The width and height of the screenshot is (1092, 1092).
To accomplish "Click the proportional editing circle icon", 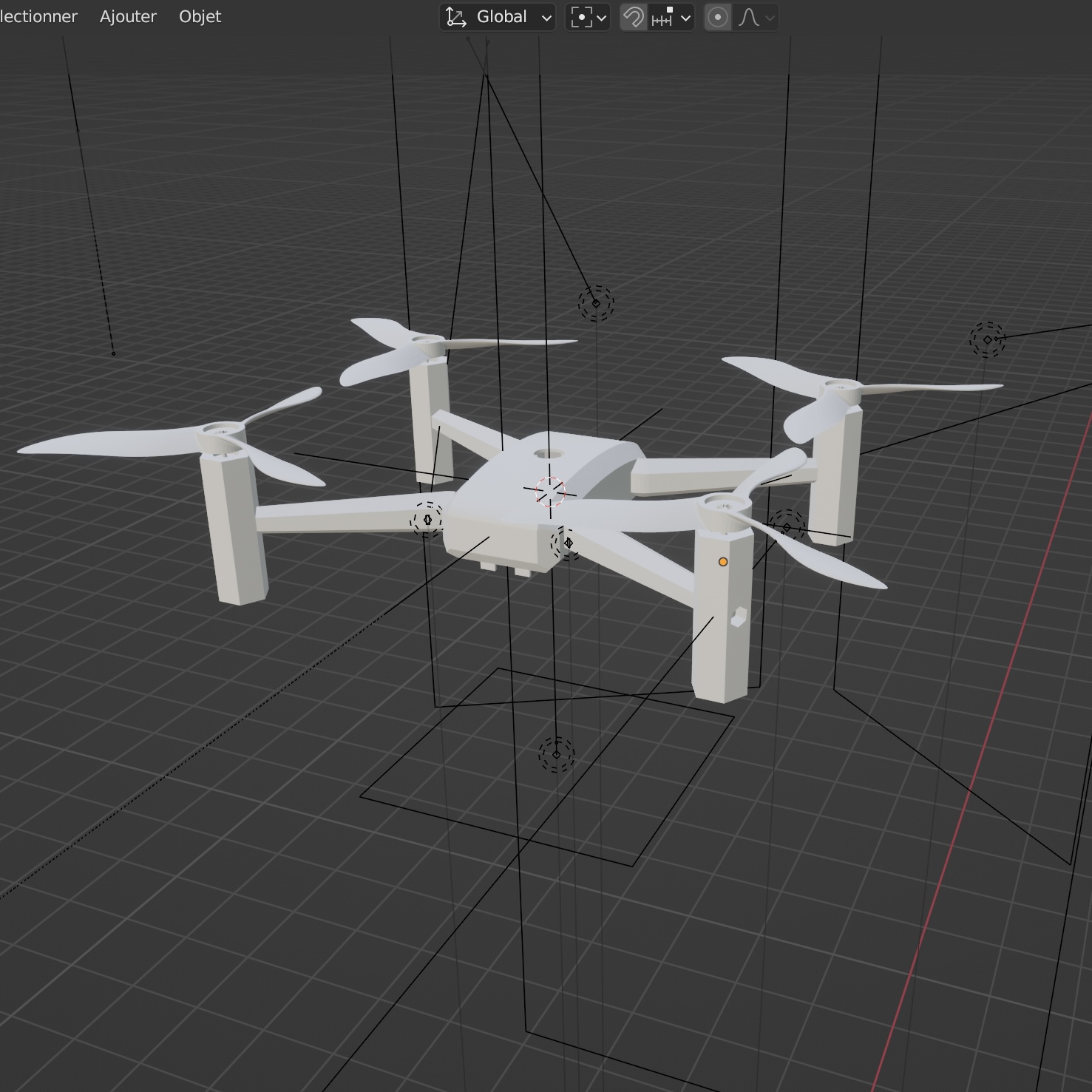I will click(716, 17).
